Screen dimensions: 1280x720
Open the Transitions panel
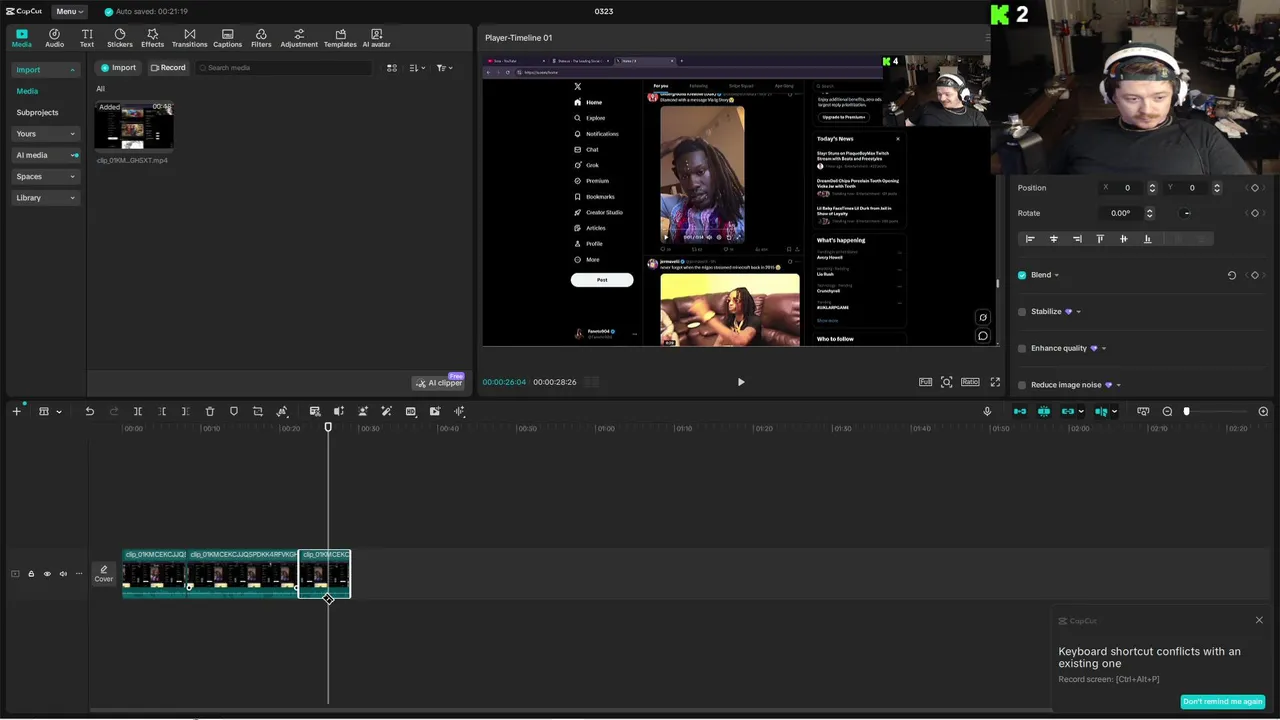189,38
